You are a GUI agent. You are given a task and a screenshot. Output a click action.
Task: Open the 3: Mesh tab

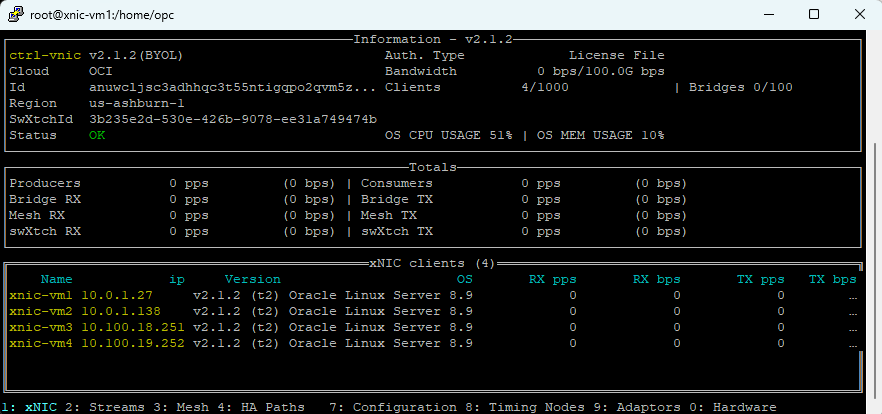(183, 407)
